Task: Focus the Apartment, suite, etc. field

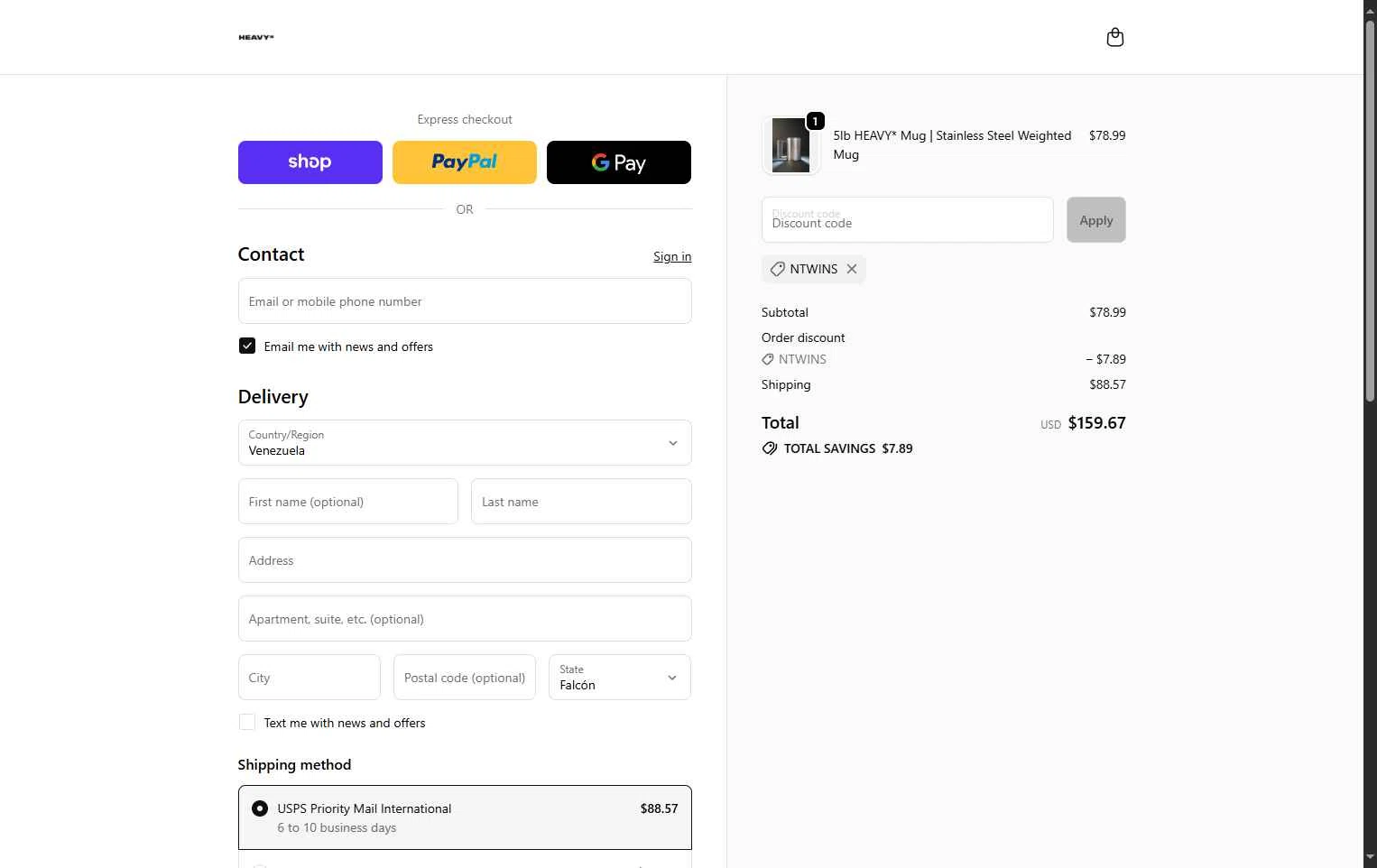Action: point(465,619)
